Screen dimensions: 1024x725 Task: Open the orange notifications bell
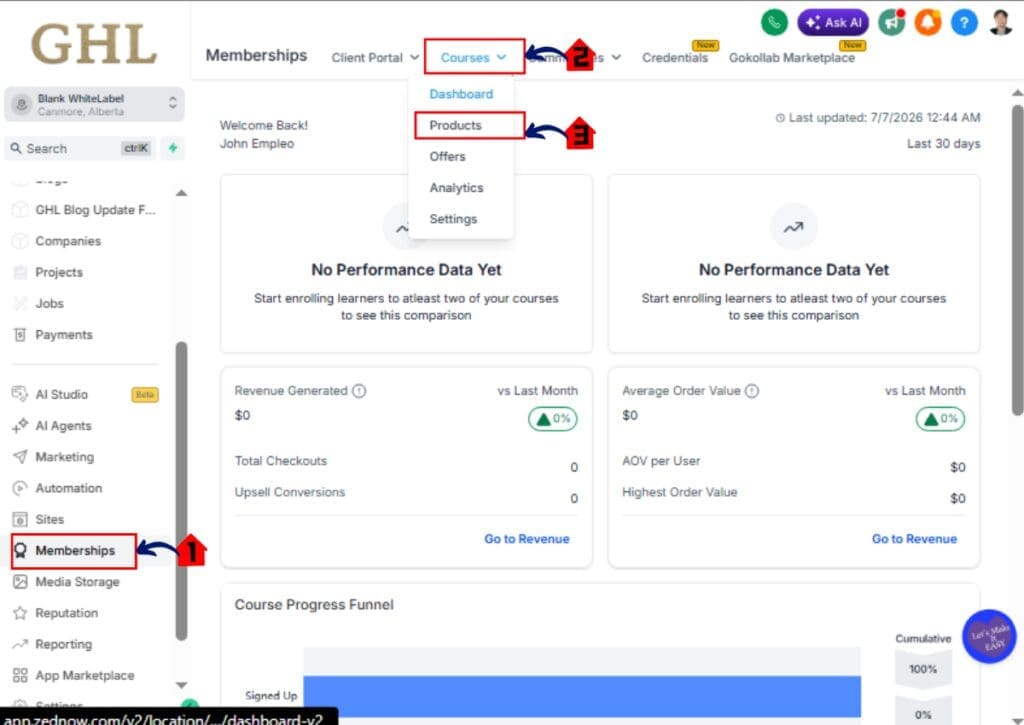pos(927,23)
